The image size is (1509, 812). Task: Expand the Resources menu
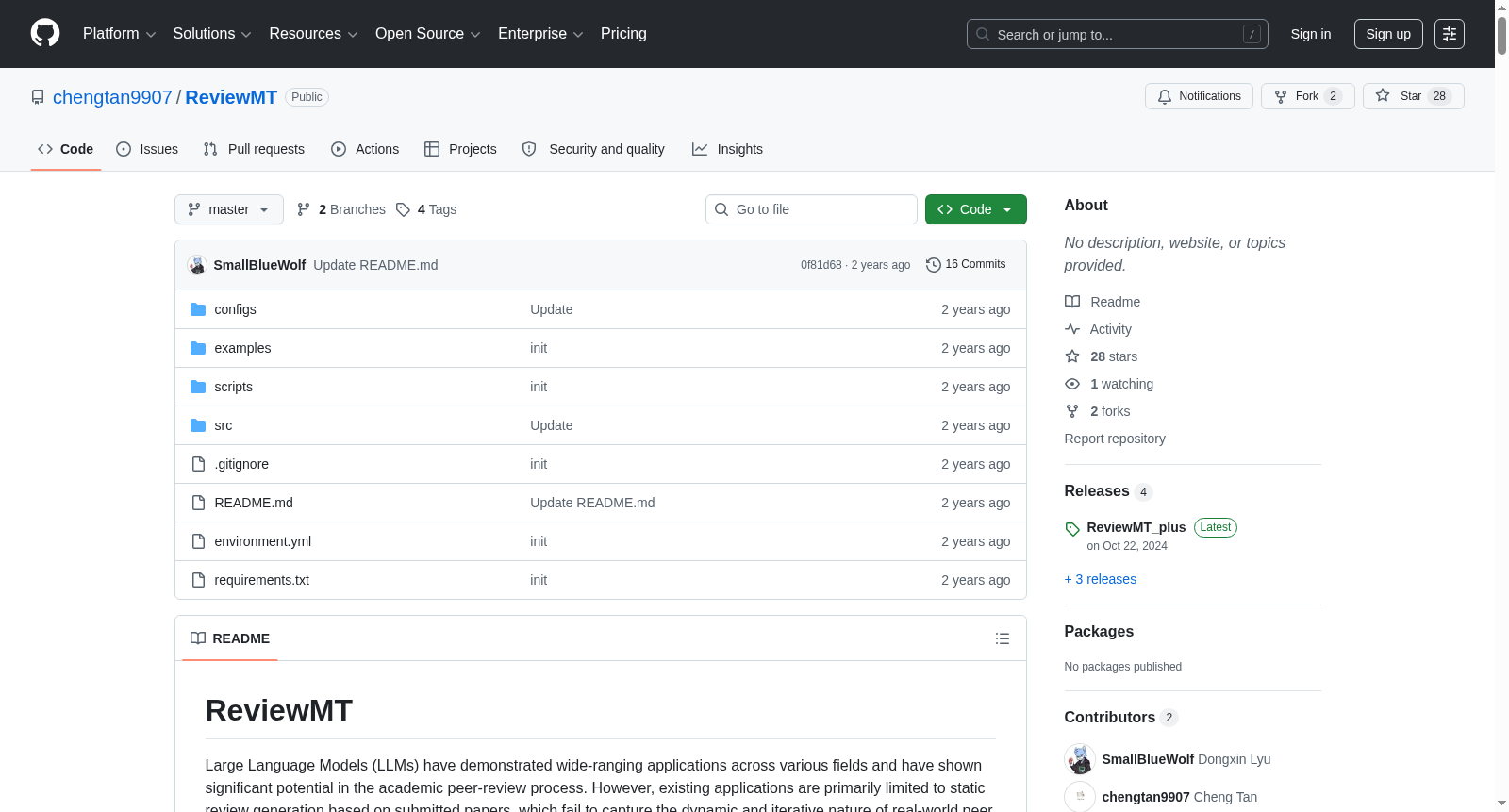tap(313, 34)
